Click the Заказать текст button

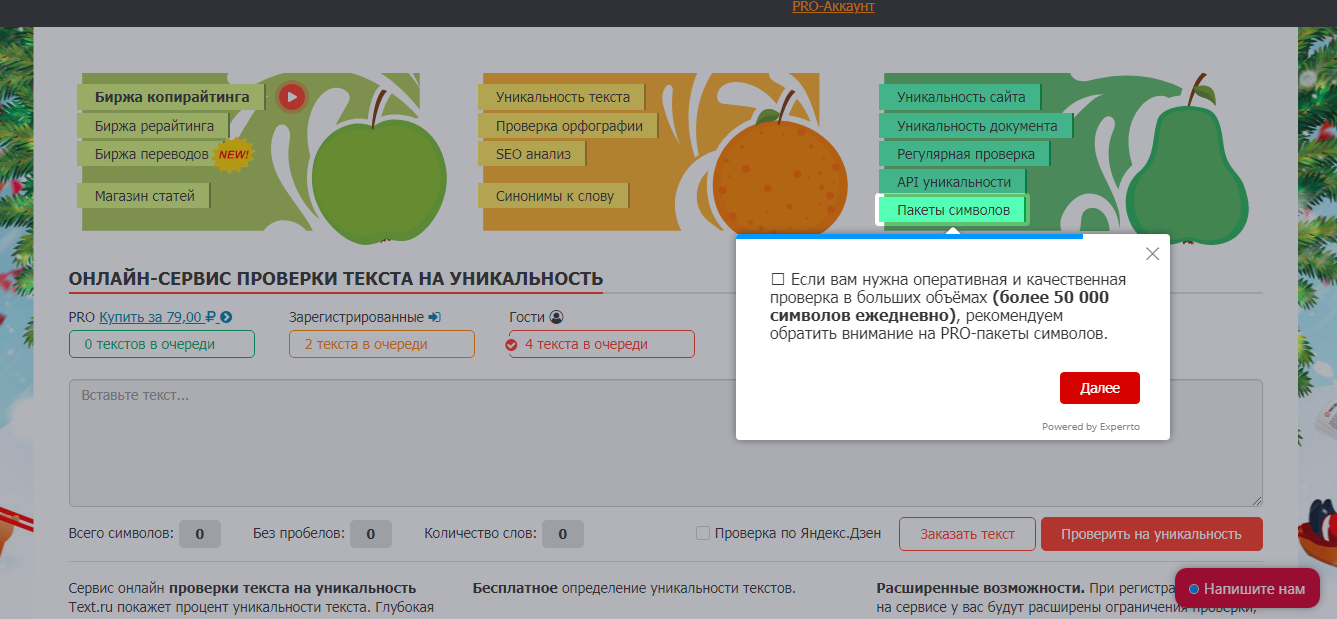(967, 534)
